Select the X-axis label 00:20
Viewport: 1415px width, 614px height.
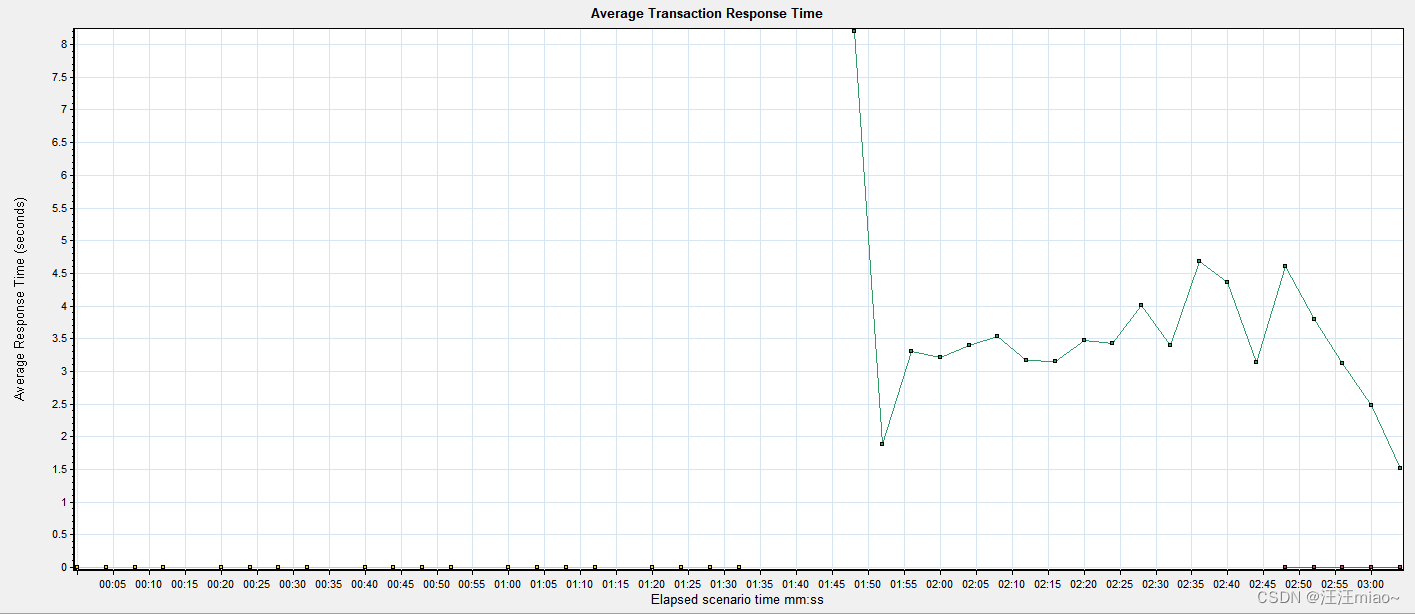click(x=221, y=583)
